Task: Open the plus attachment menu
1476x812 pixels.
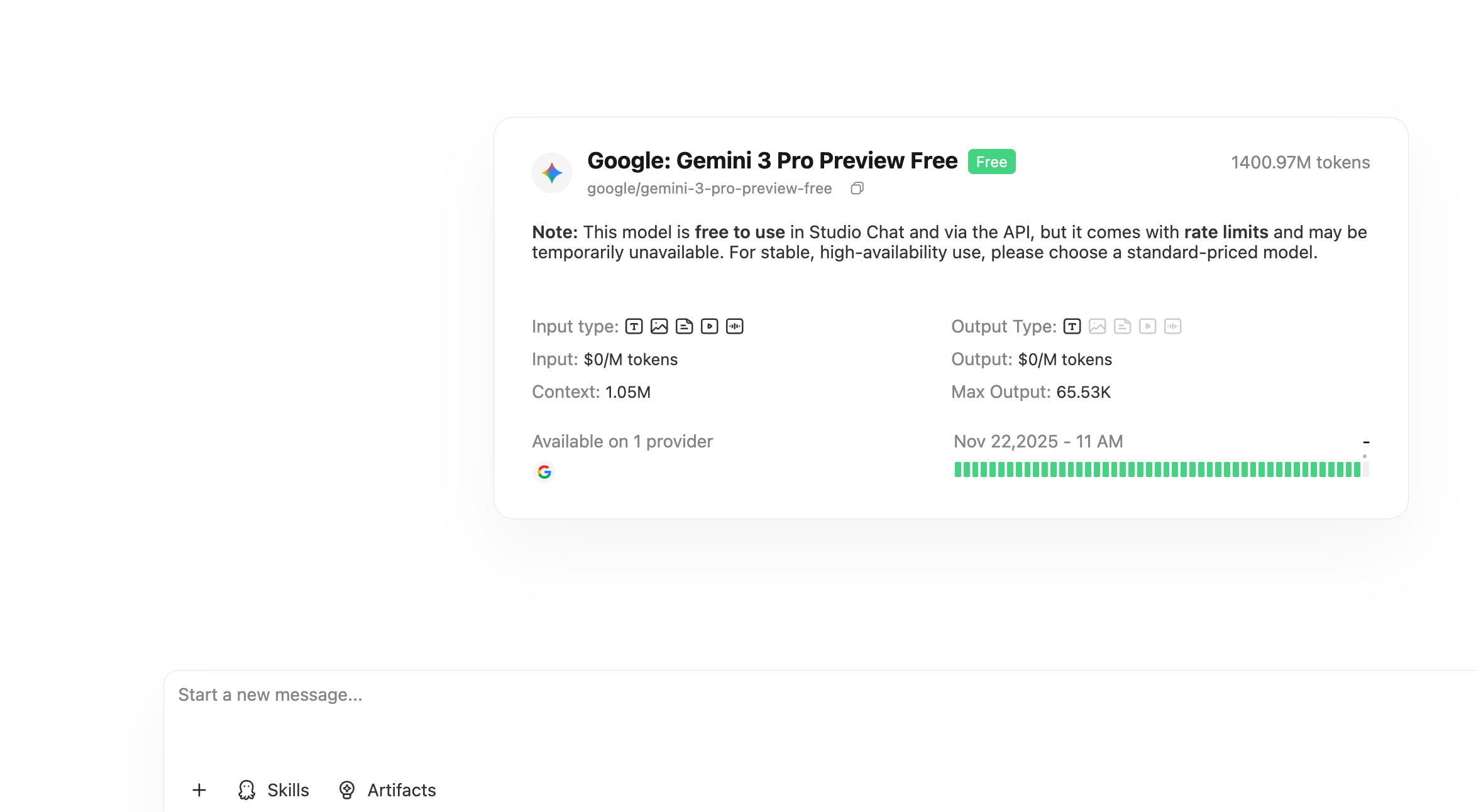Action: click(x=199, y=790)
